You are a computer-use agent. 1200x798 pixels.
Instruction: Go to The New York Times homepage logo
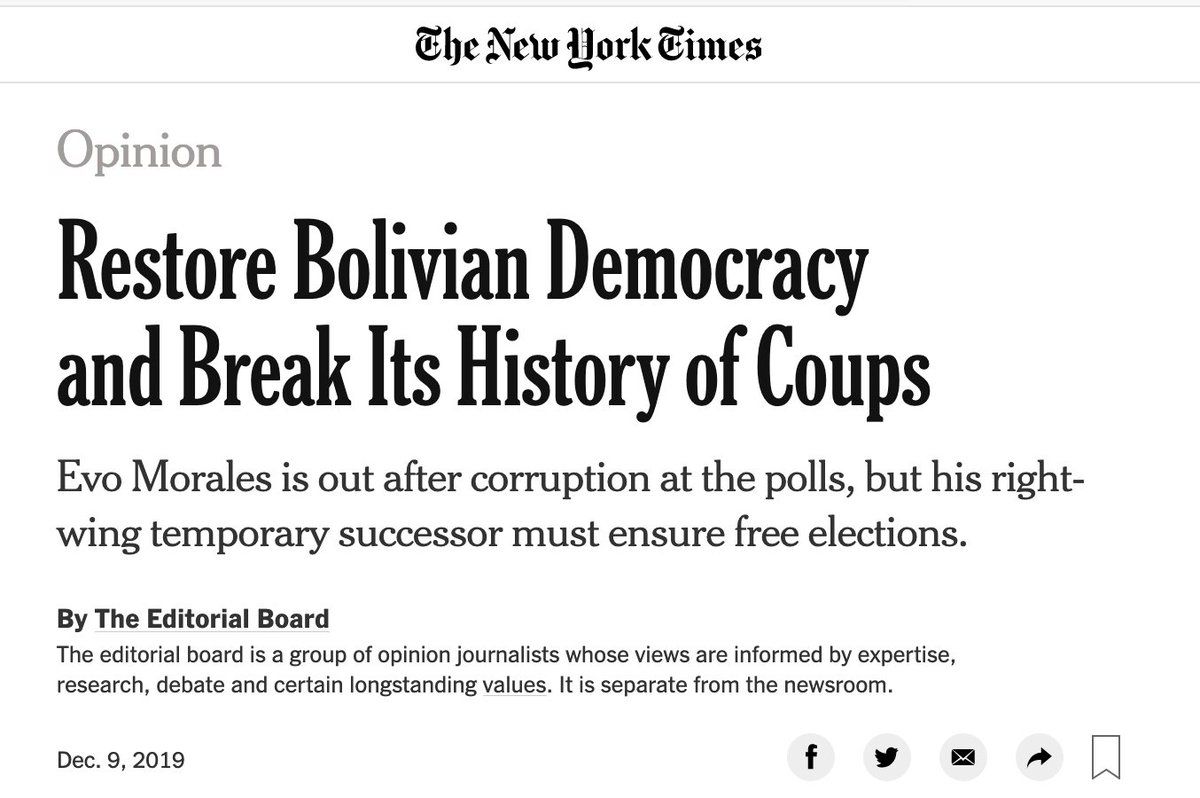(589, 45)
